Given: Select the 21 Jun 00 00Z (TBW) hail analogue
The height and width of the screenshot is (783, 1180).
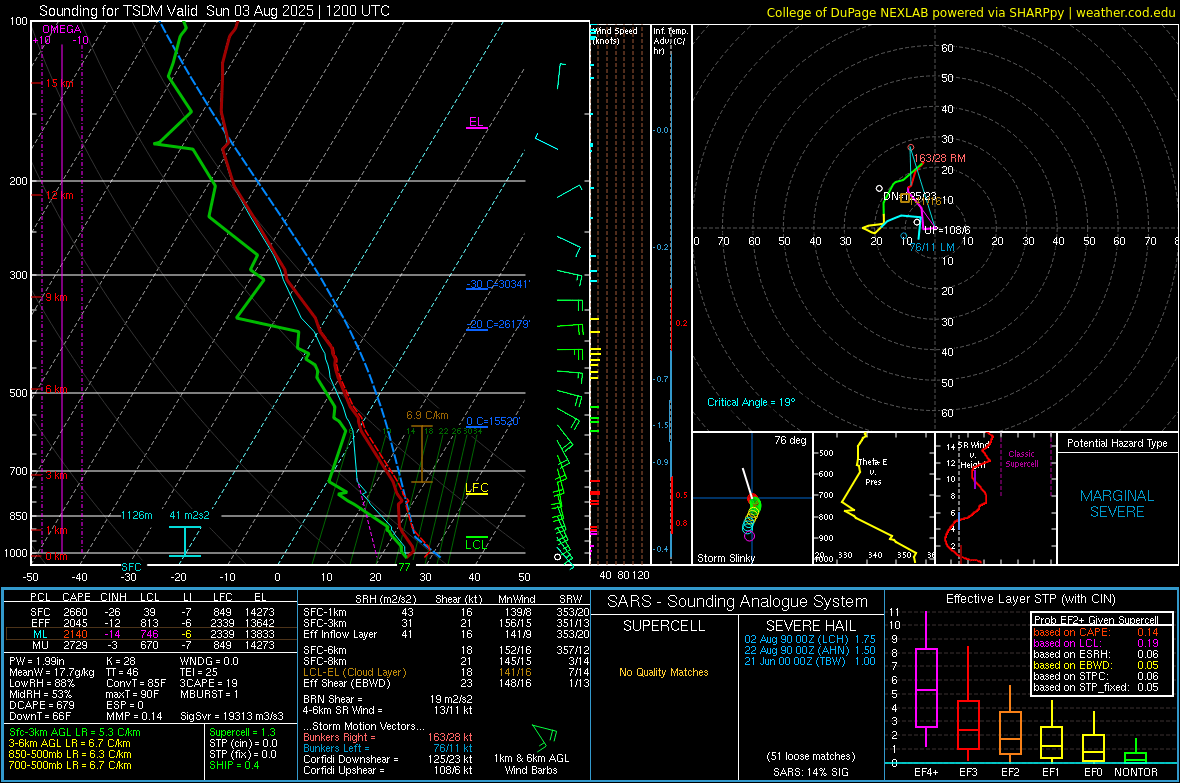Looking at the screenshot, I should (x=810, y=661).
